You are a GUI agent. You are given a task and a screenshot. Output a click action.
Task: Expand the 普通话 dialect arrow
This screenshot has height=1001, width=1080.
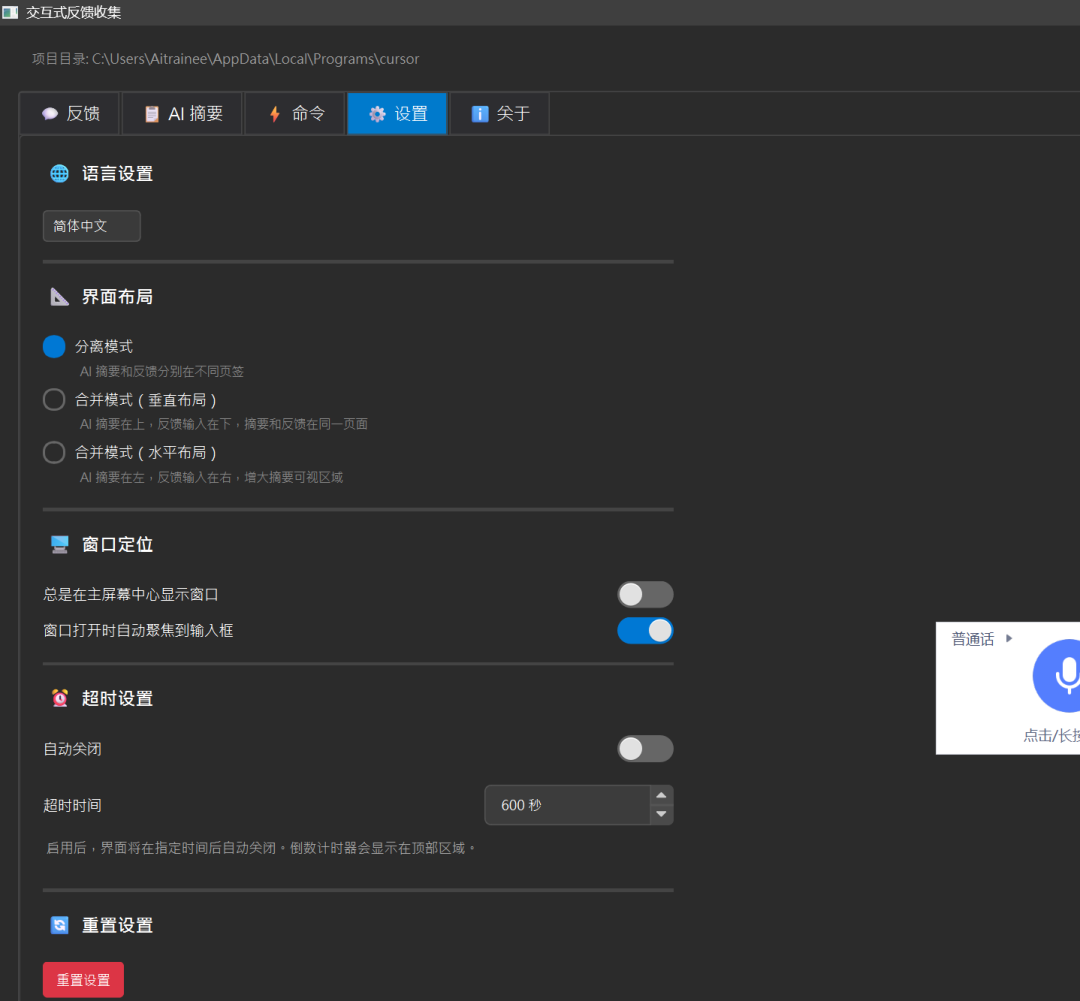pyautogui.click(x=1009, y=639)
